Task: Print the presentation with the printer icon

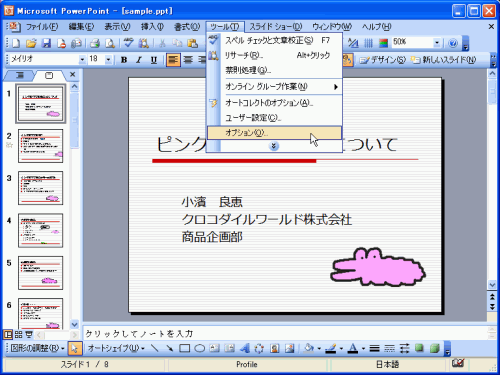Action: click(x=95, y=43)
